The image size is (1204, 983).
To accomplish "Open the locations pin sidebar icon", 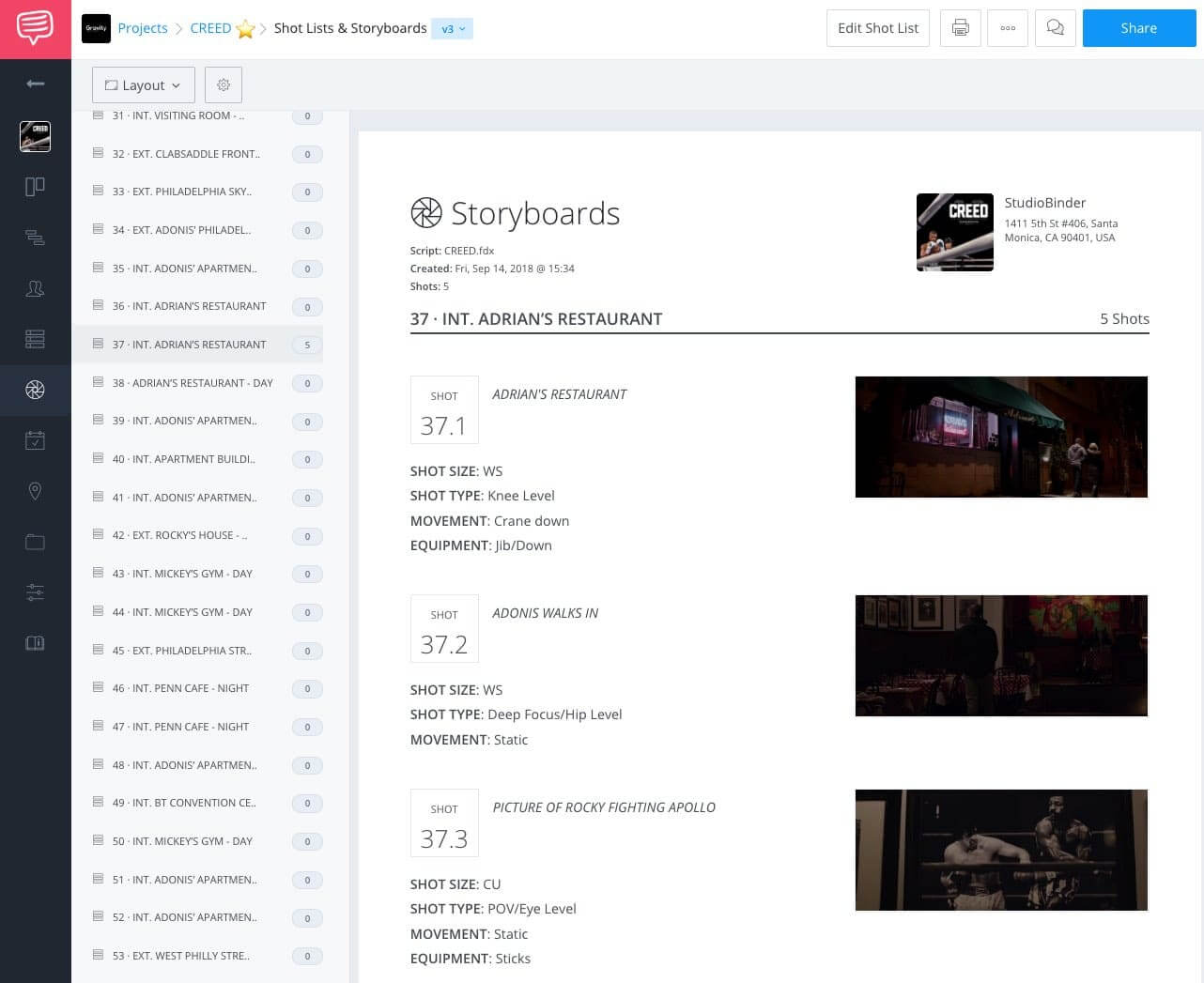I will 35,491.
